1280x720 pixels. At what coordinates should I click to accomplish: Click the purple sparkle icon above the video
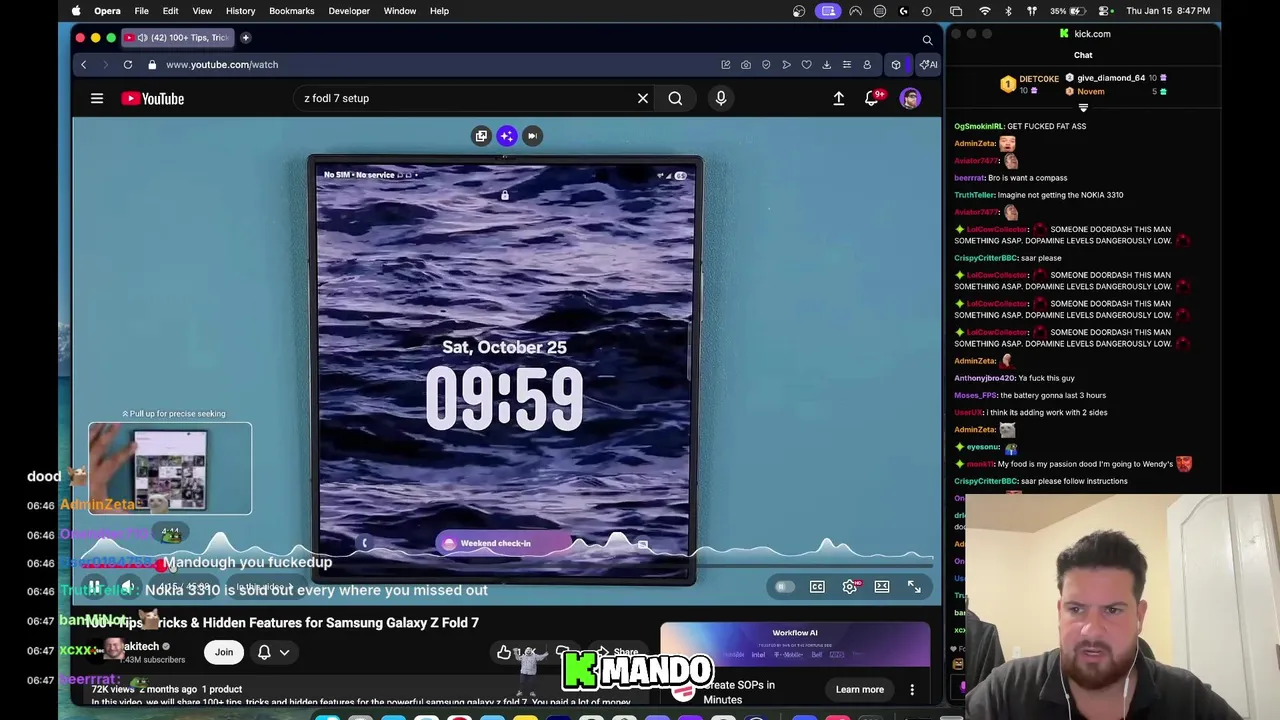coord(507,136)
